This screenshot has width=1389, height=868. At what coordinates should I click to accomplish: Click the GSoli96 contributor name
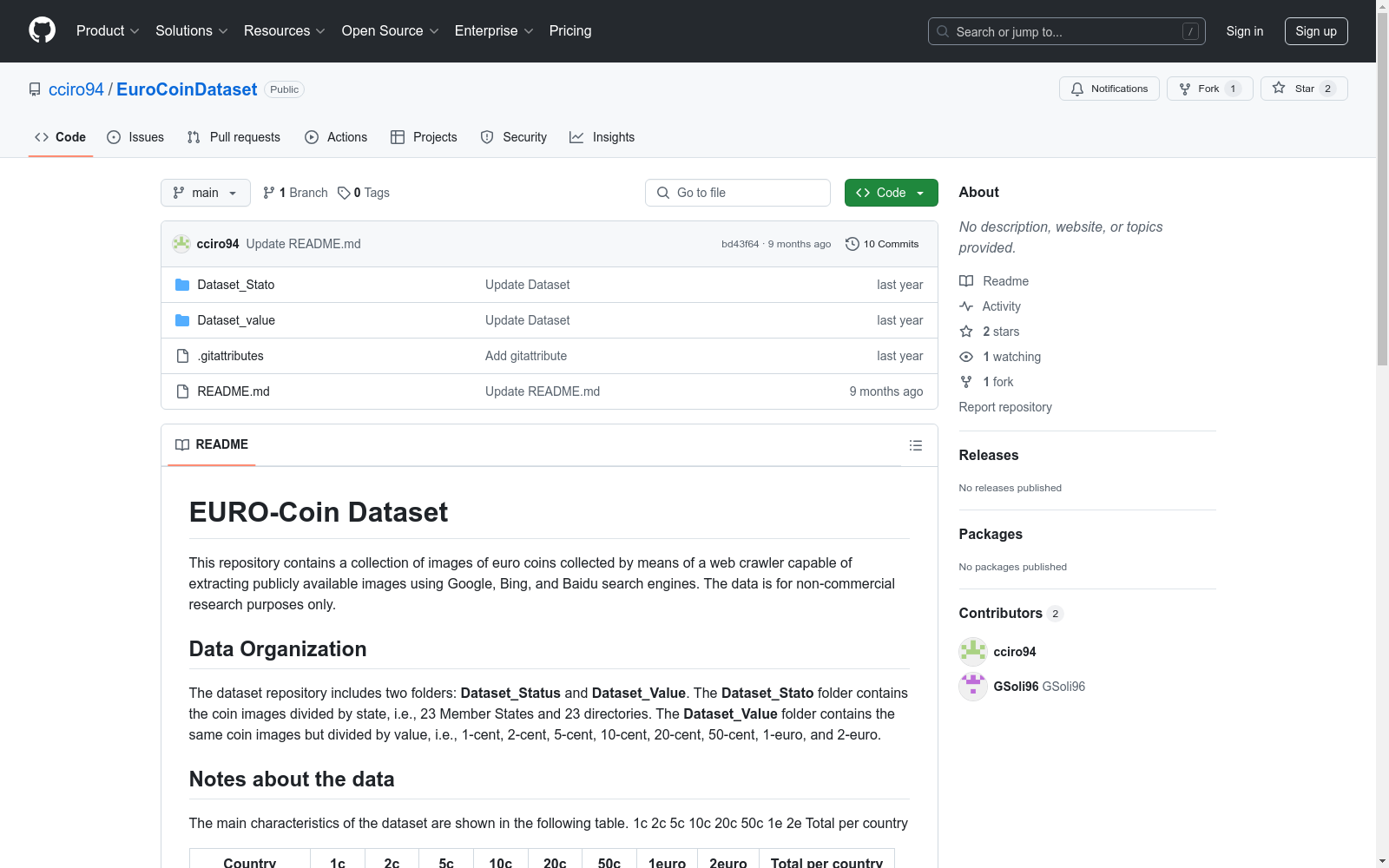point(1017,687)
